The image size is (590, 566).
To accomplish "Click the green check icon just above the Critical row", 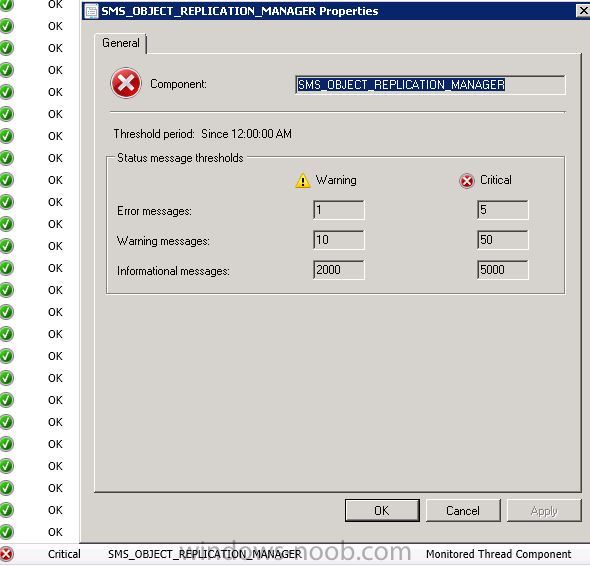I will 6,532.
